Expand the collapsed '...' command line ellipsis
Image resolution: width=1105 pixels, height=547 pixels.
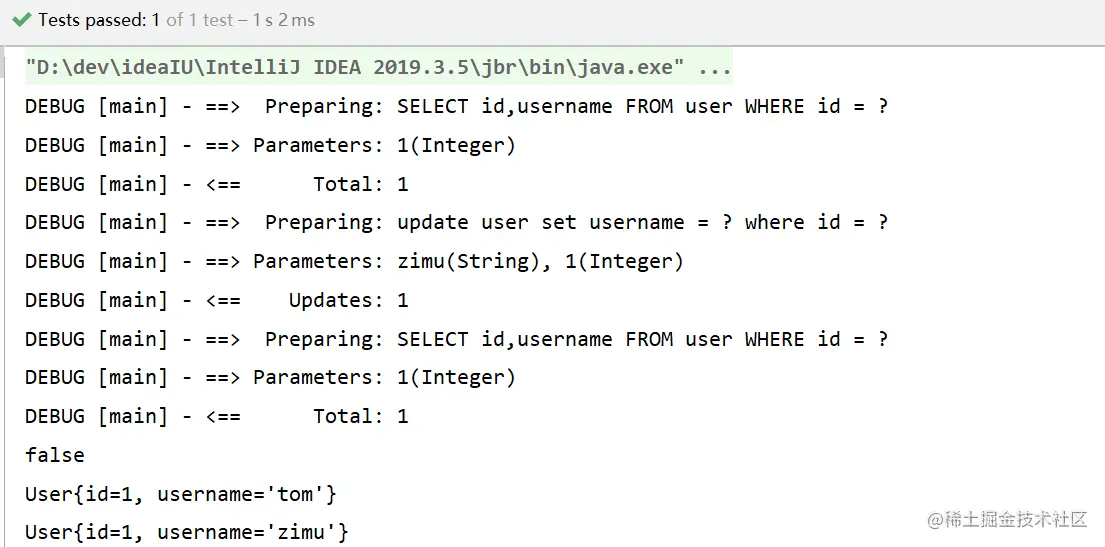(715, 68)
